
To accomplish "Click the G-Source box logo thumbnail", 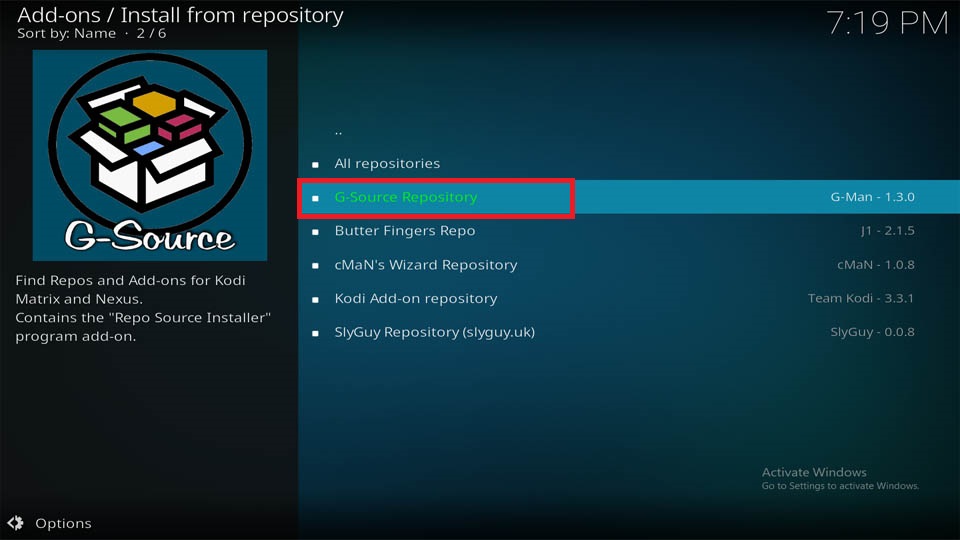I will pos(149,156).
